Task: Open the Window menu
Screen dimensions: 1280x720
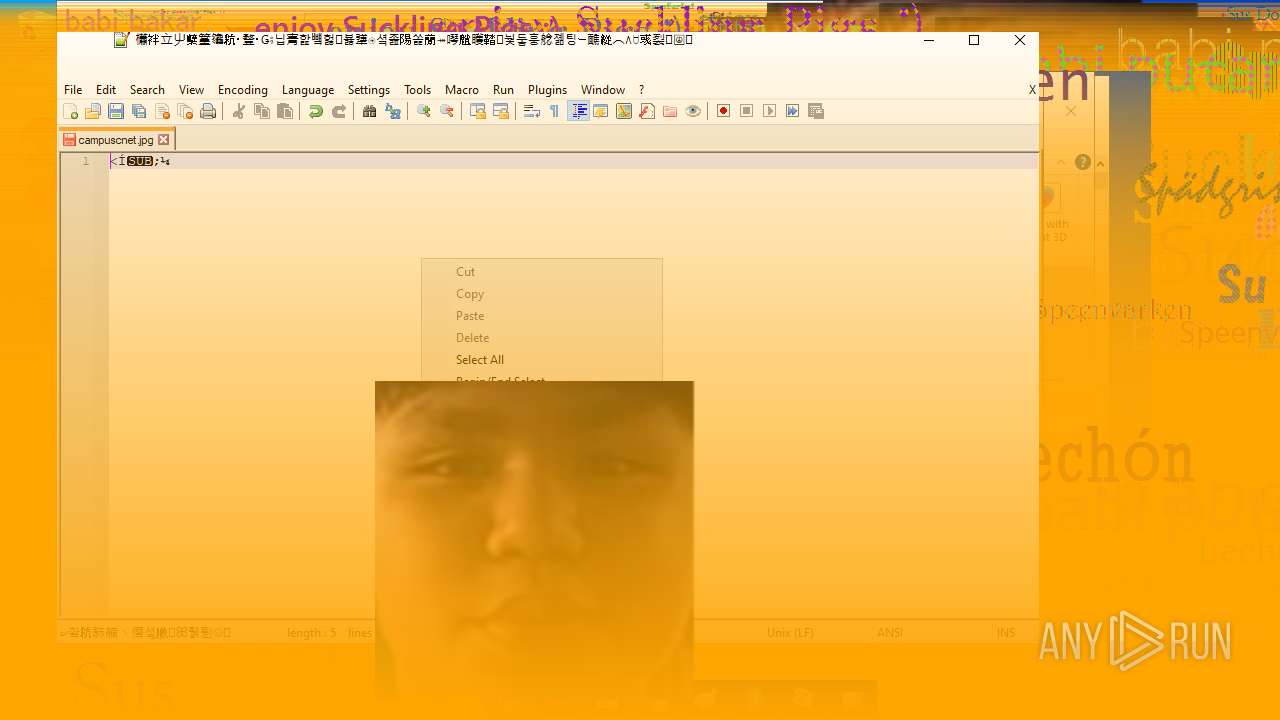Action: pos(603,90)
